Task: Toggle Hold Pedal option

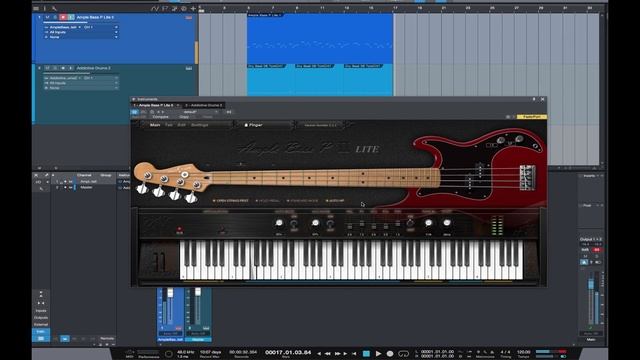Action: coord(268,201)
